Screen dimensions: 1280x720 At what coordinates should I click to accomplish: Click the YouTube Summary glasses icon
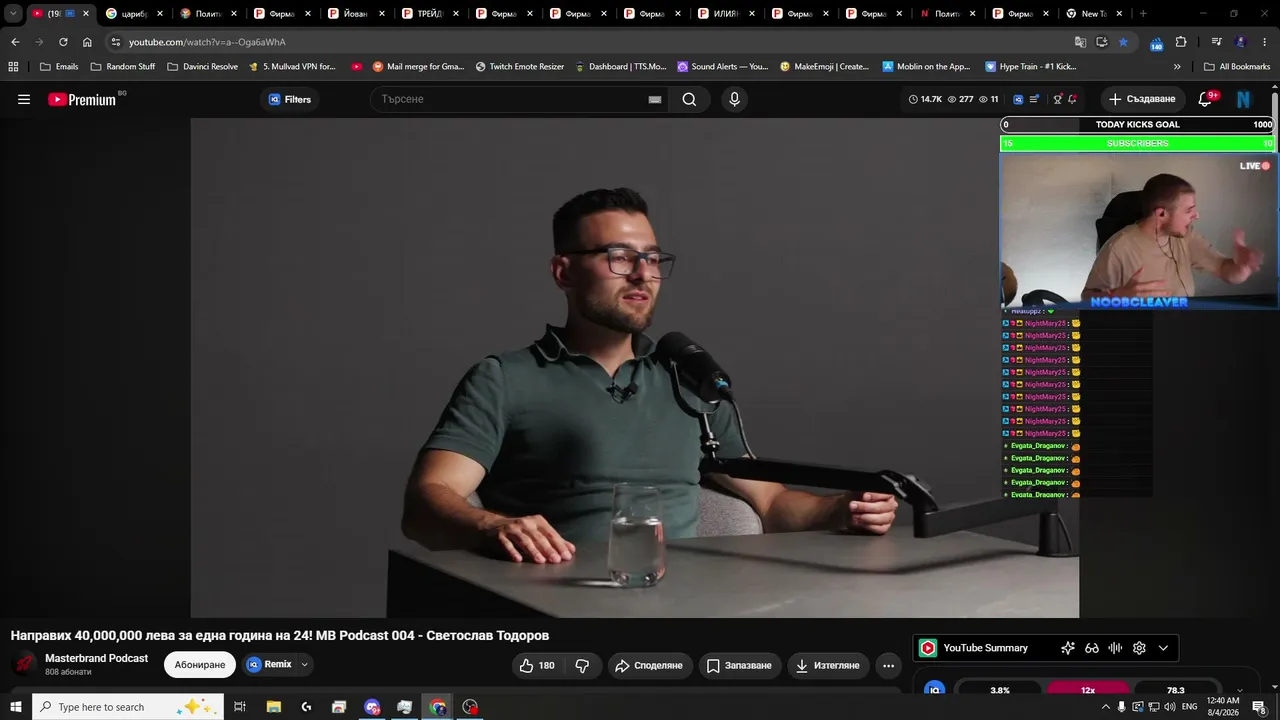tap(1092, 648)
